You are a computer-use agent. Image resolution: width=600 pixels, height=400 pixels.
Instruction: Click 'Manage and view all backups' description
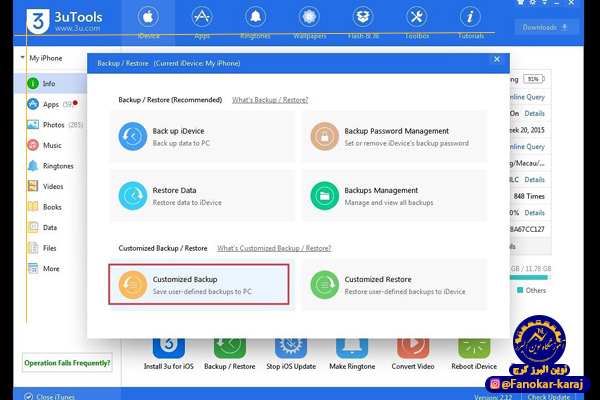coord(389,202)
